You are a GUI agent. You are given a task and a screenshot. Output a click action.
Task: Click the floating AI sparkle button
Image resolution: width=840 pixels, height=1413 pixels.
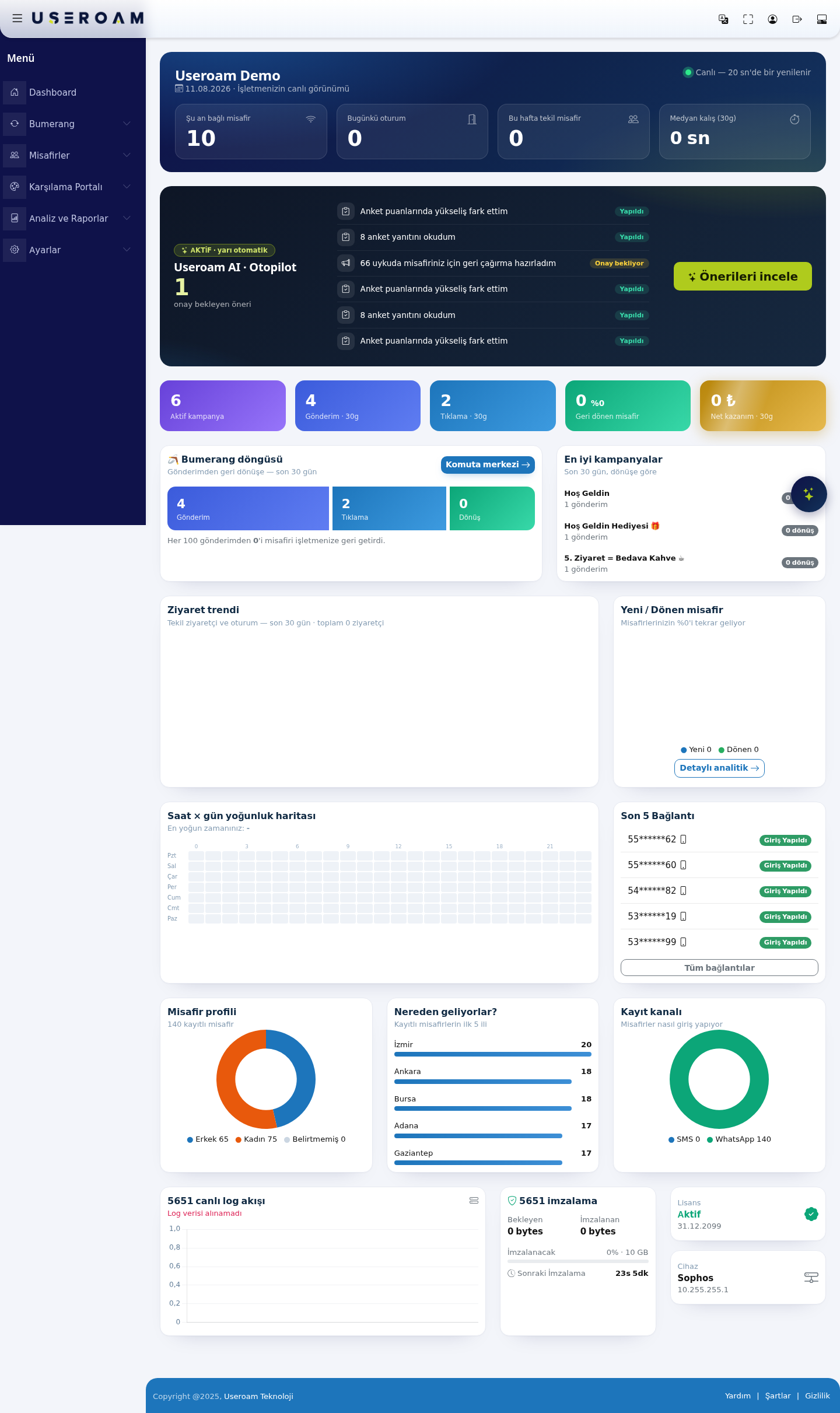(x=808, y=494)
